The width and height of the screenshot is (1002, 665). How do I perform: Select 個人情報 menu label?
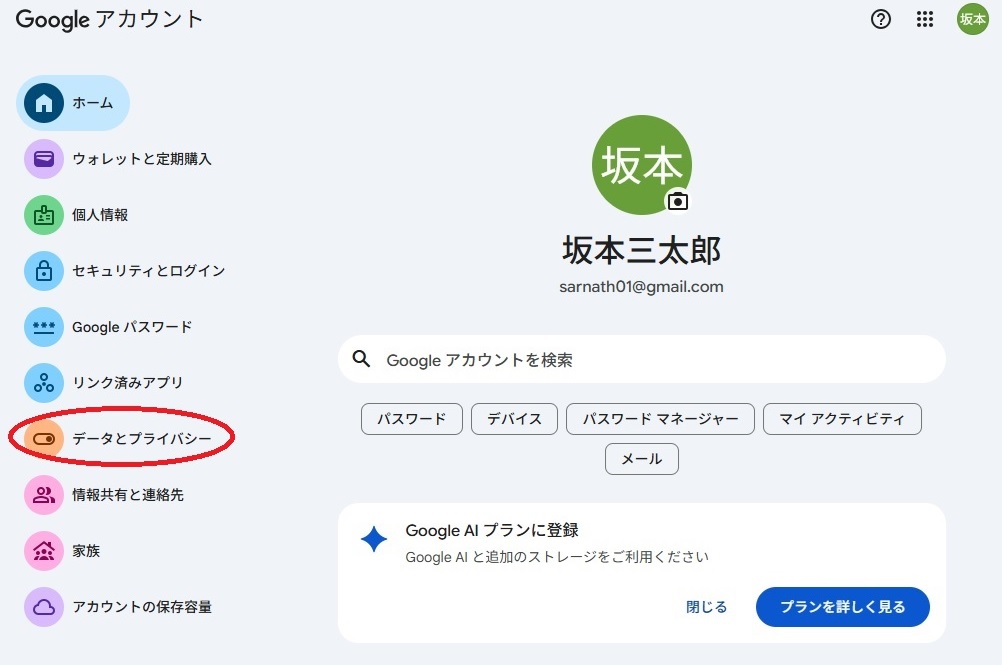[100, 215]
